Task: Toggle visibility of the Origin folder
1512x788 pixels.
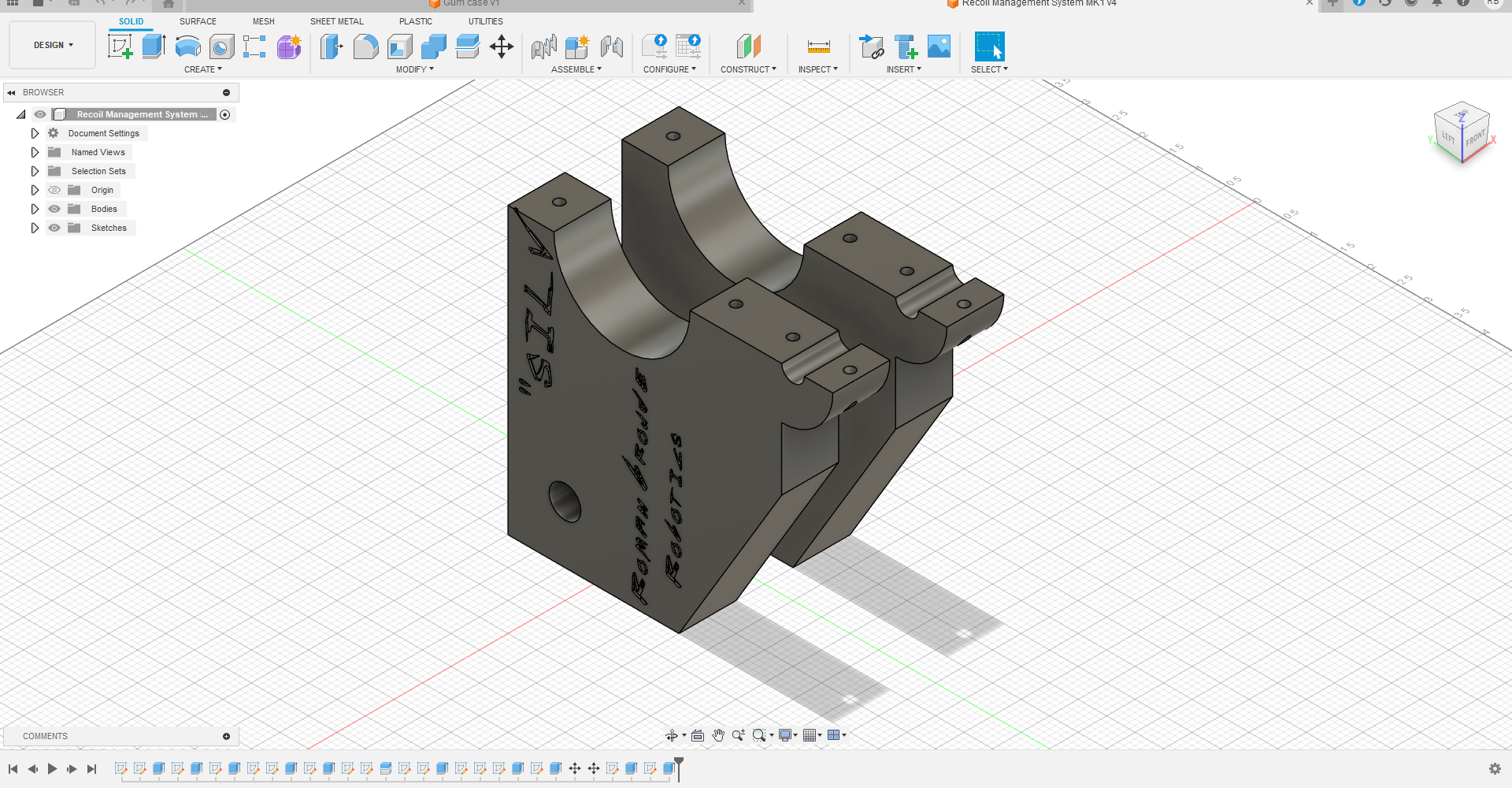Action: tap(54, 190)
